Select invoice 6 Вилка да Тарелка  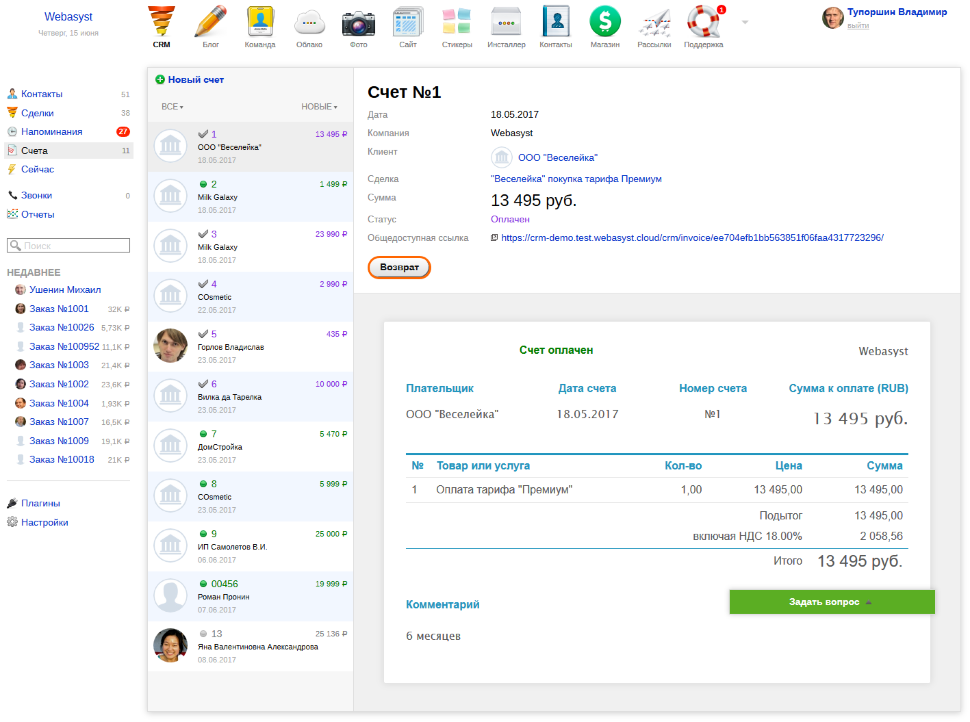point(251,397)
